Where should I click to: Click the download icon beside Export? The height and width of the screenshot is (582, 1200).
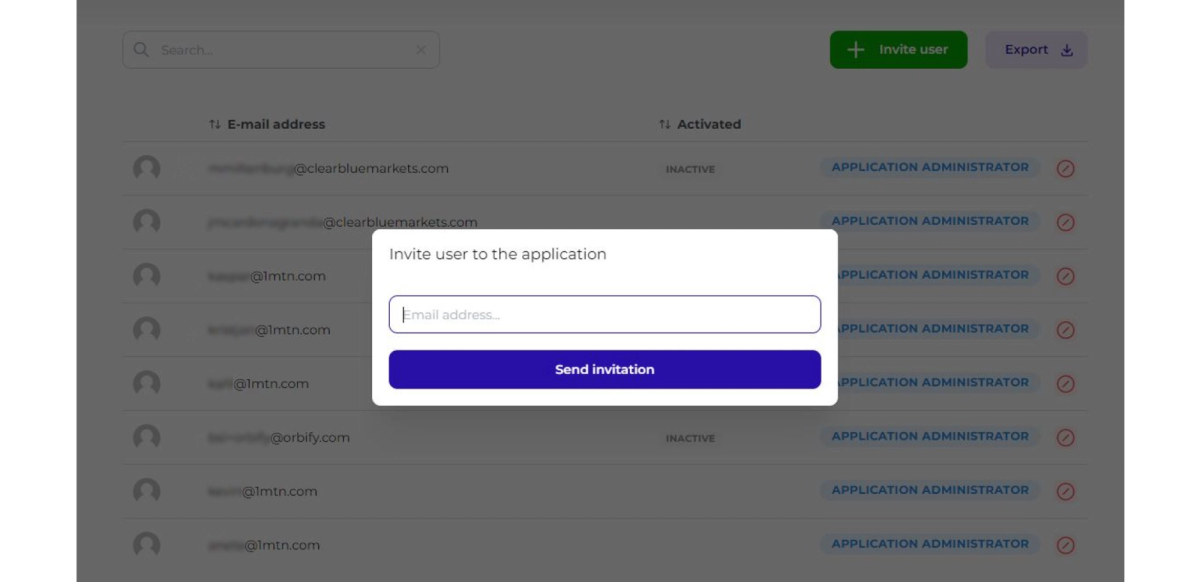[x=1067, y=50]
